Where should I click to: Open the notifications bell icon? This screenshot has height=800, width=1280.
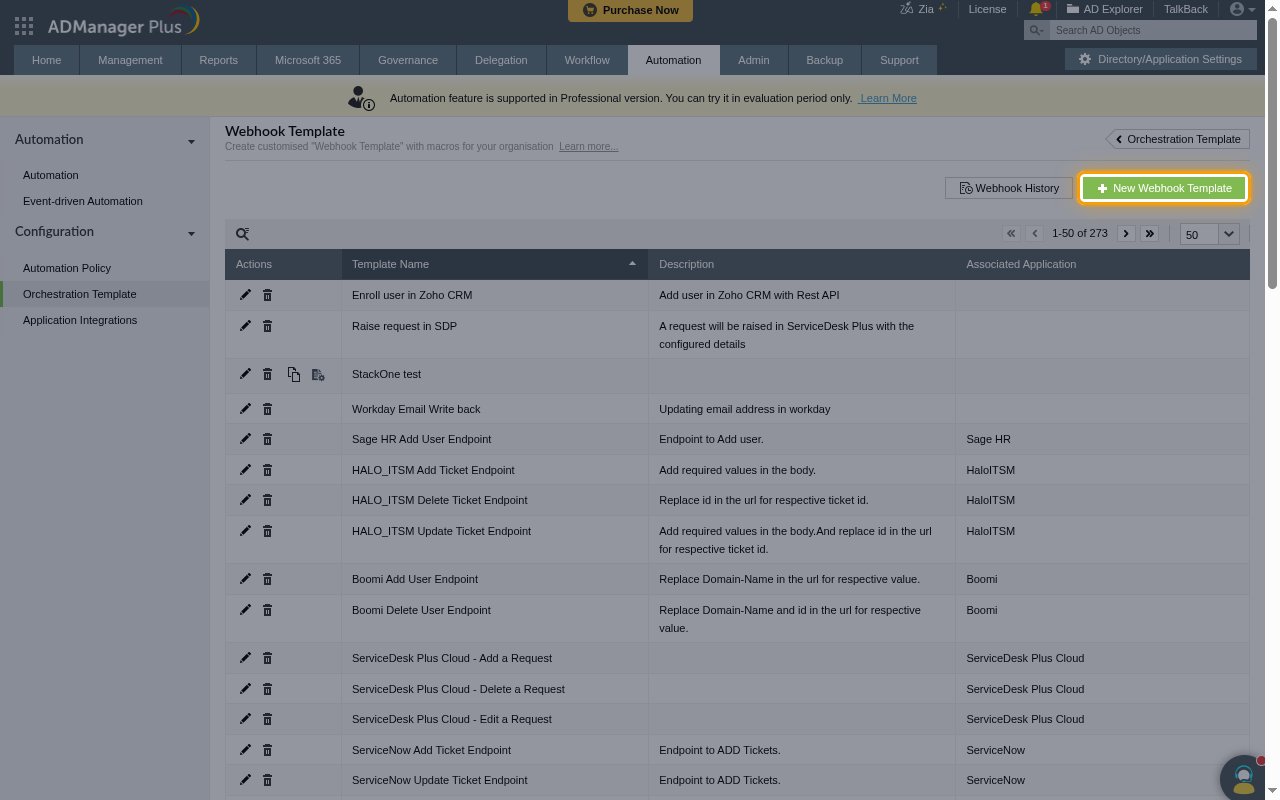click(x=1037, y=9)
